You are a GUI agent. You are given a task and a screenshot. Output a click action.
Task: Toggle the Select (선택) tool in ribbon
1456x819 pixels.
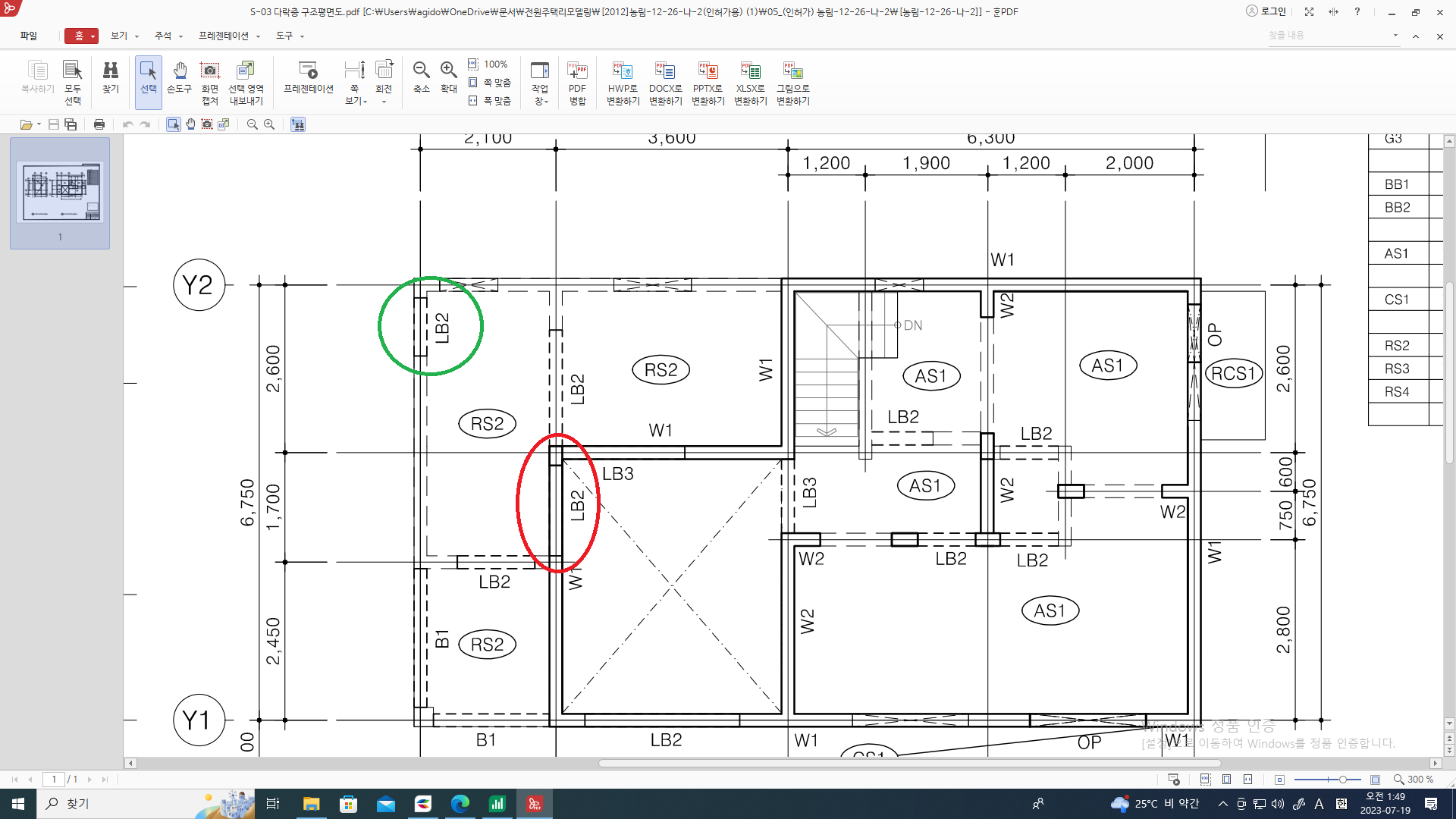149,79
